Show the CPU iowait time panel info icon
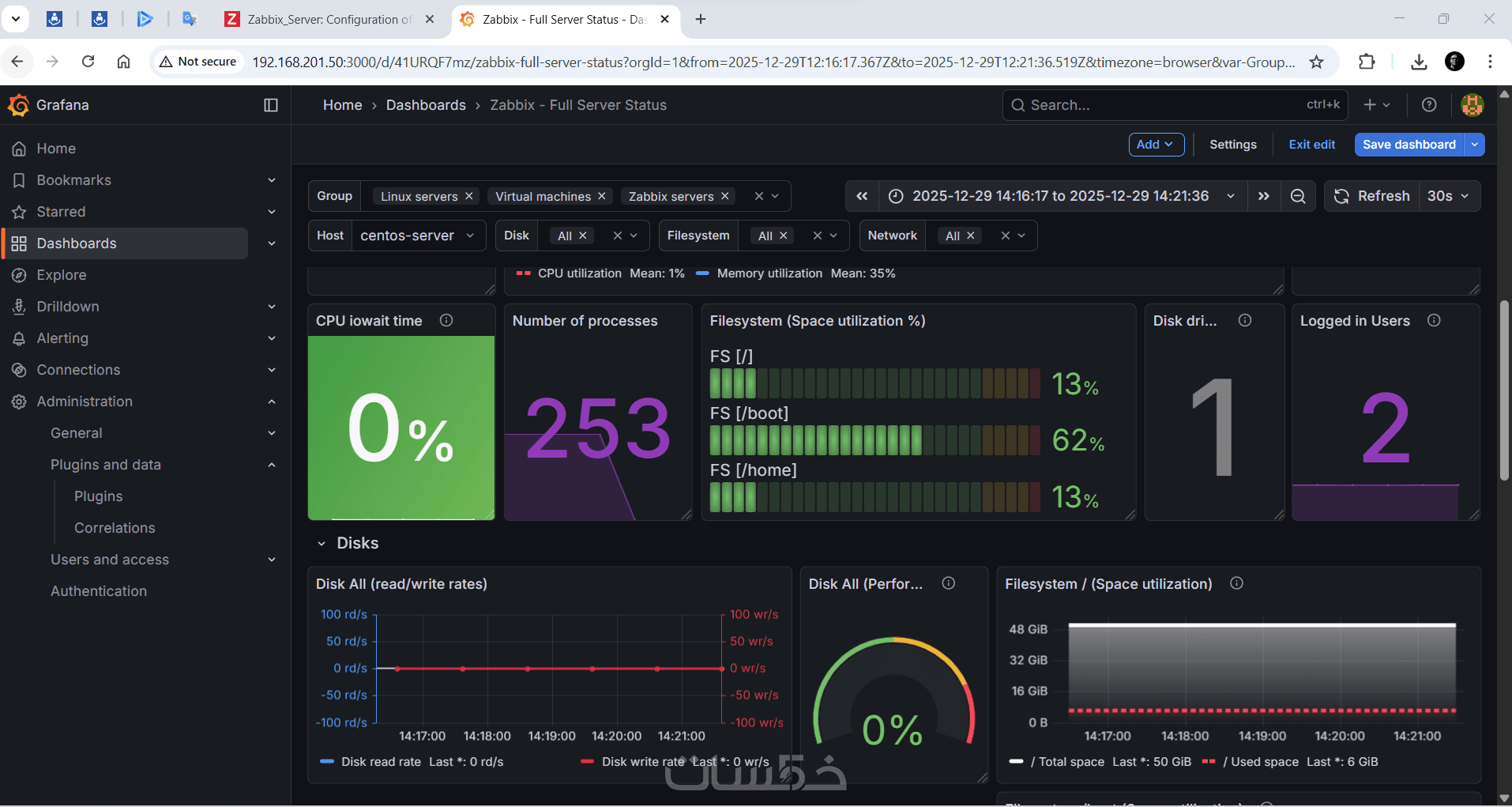1512x807 pixels. click(x=446, y=320)
